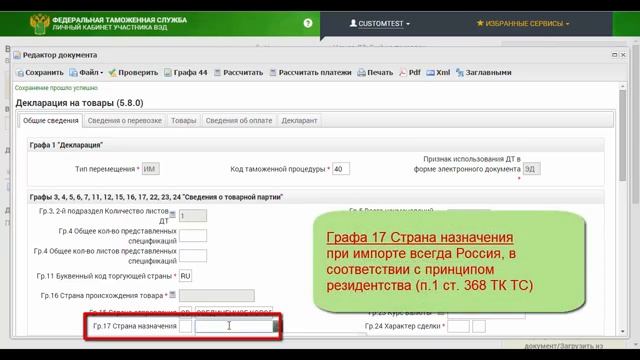Click Рассчитать платежи in the toolbar
The height and width of the screenshot is (360, 640).
[x=310, y=73]
